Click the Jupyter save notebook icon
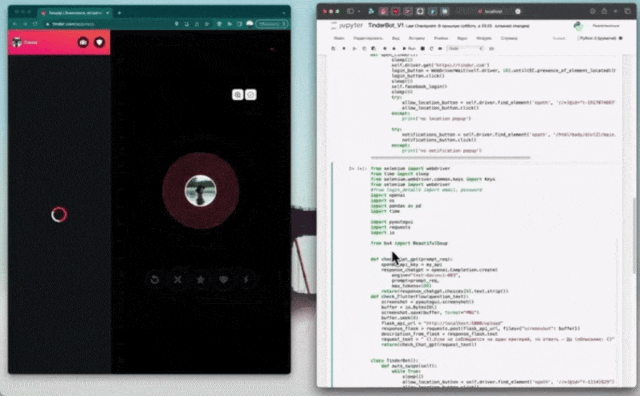The width and height of the screenshot is (640, 396). click(333, 49)
